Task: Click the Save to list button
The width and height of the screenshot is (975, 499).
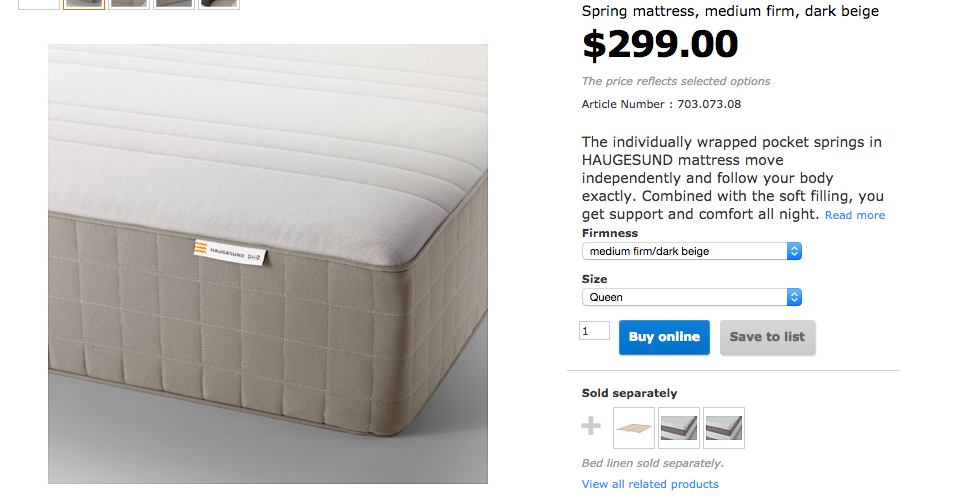Action: coord(767,337)
